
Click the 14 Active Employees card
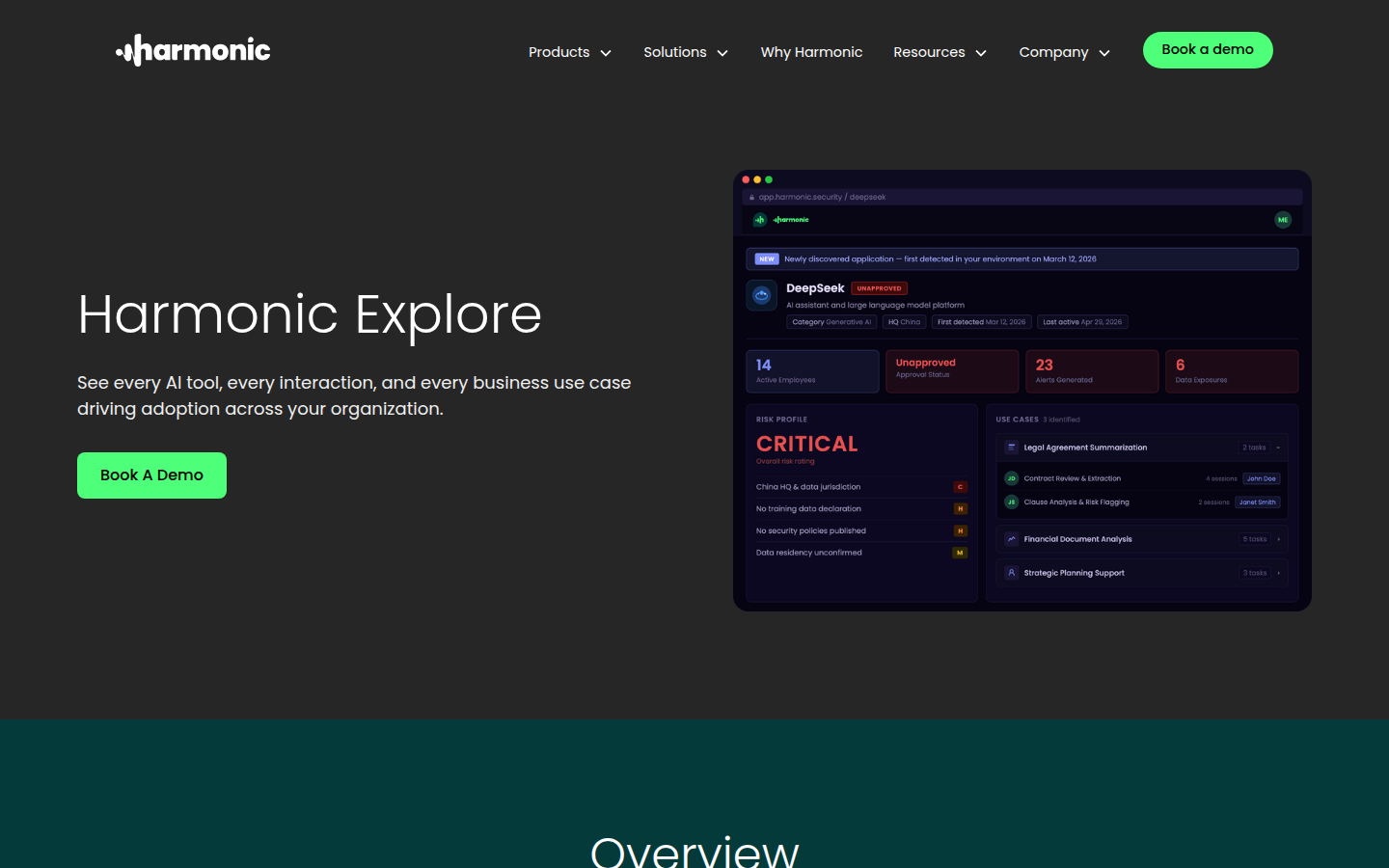coord(812,371)
